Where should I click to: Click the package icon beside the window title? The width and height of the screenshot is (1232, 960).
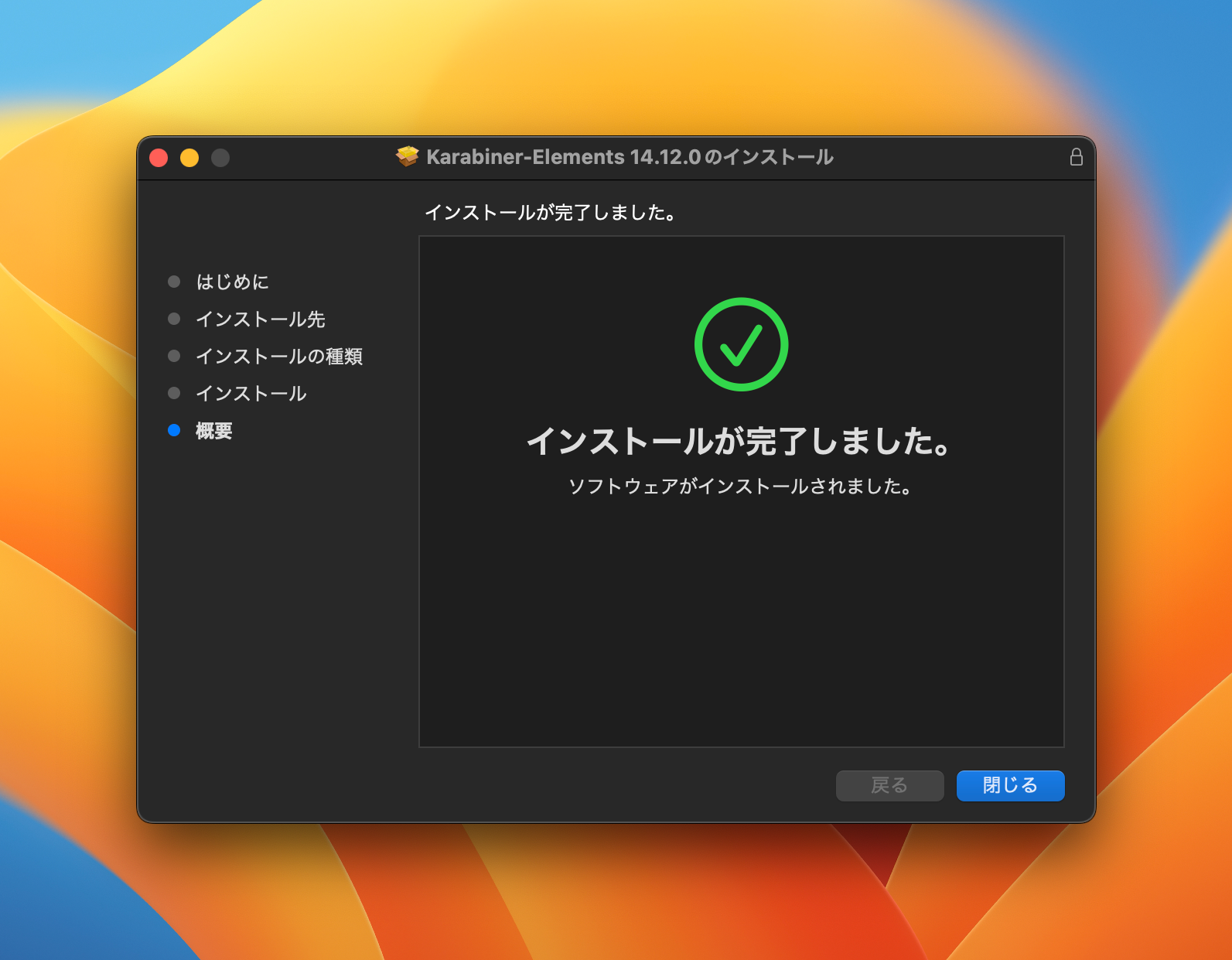click(407, 157)
